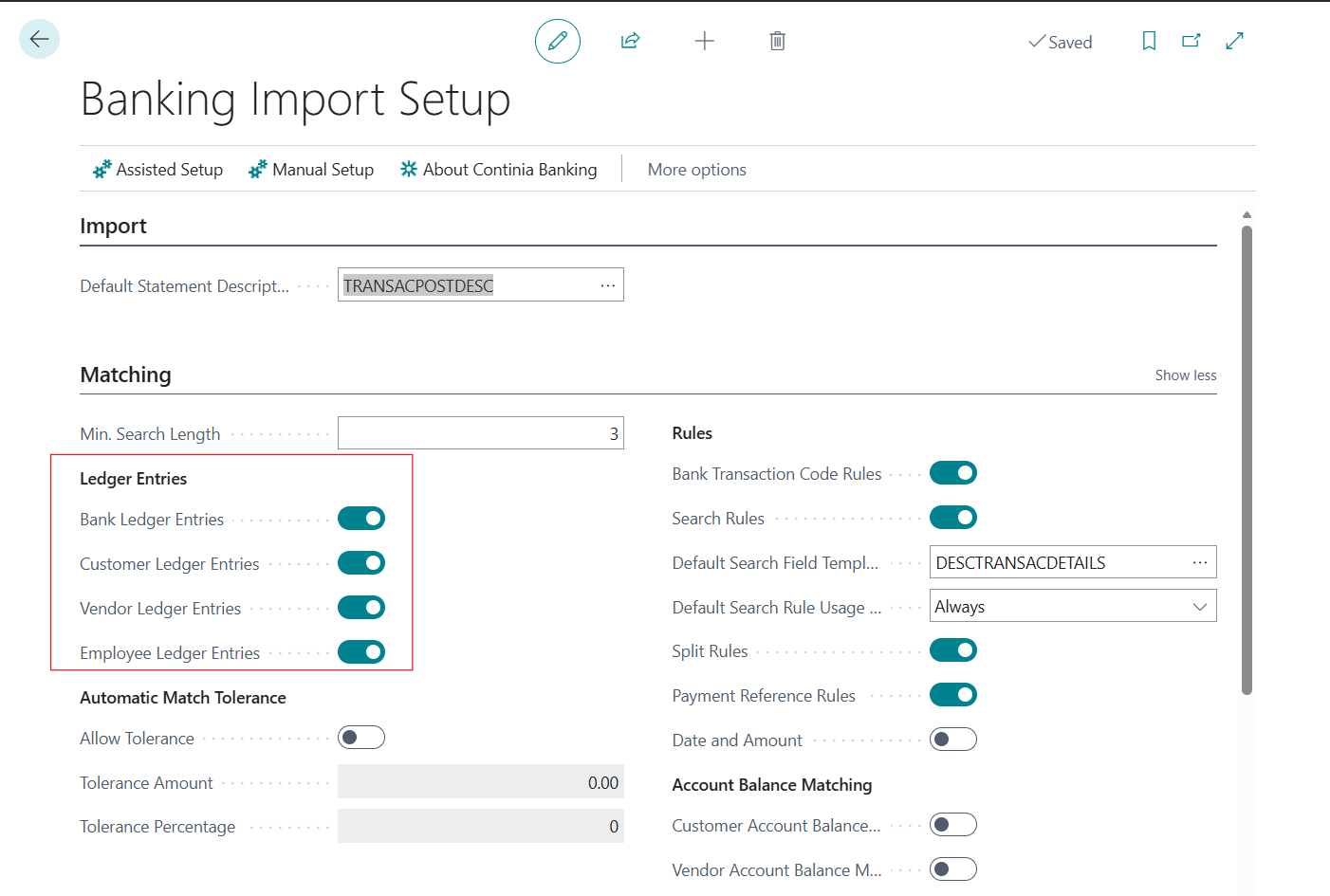Open page in new window icon
This screenshot has width=1330, height=896.
tap(1191, 41)
